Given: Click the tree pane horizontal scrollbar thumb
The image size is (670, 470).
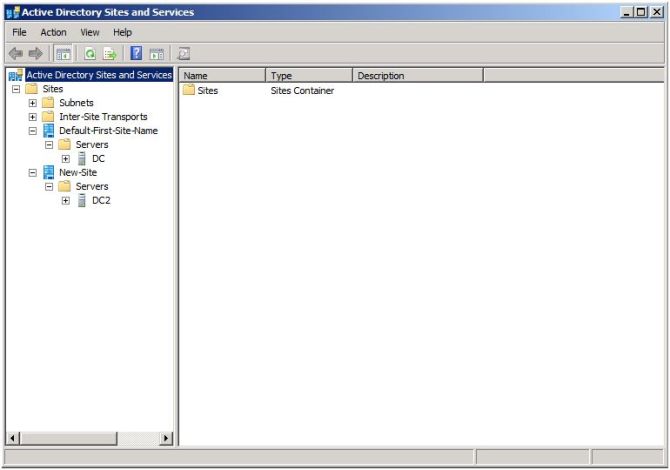Looking at the screenshot, I should point(68,438).
